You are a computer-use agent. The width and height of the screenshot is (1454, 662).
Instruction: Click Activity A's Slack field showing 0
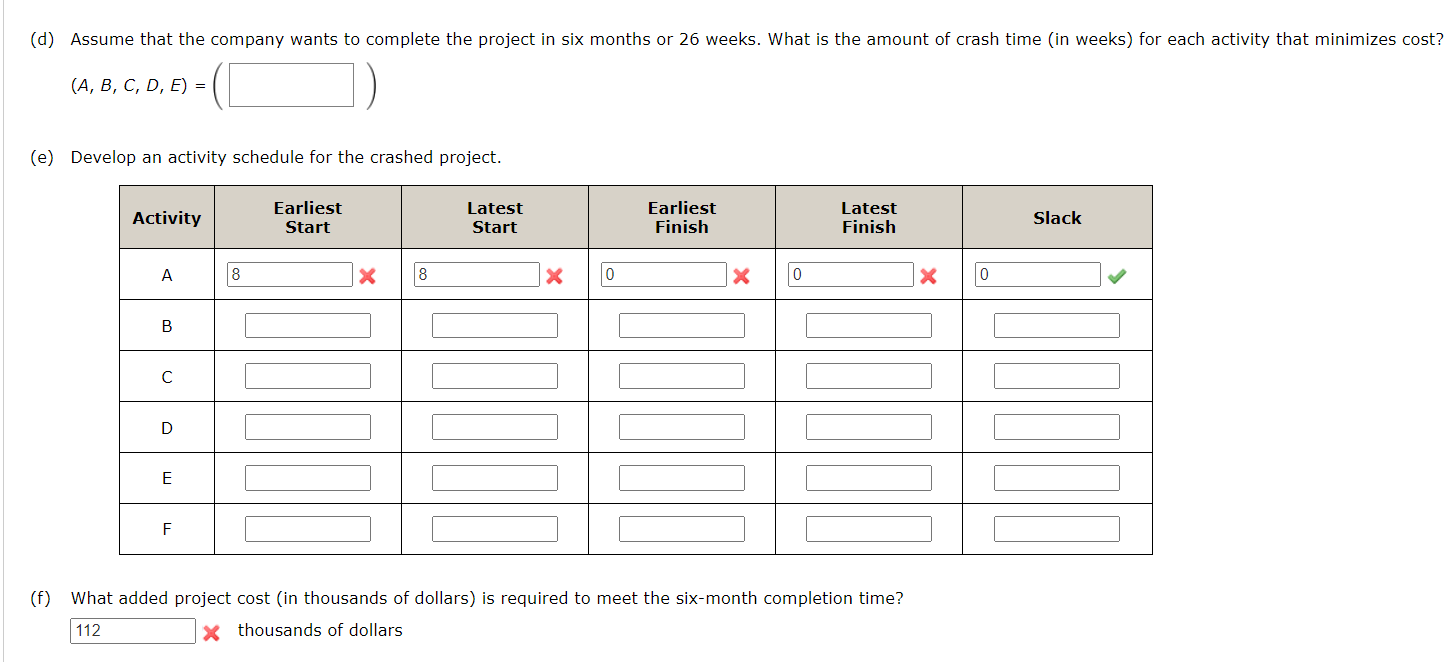tap(1037, 273)
